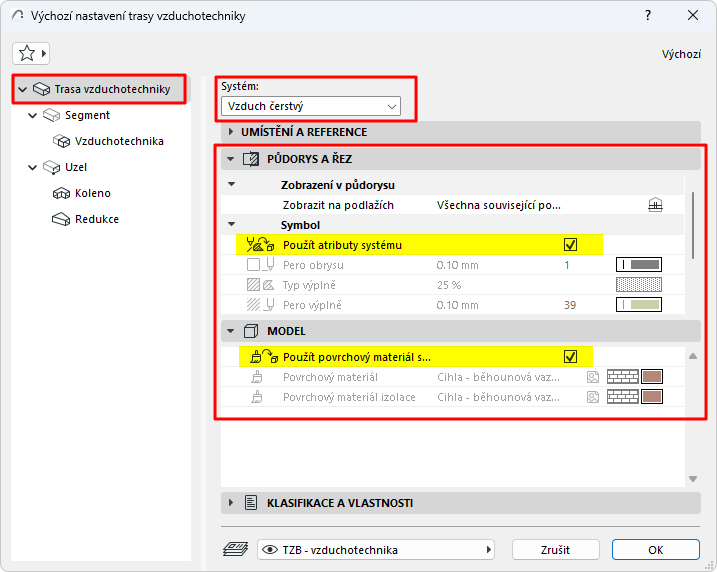Screen dimensions: 717x572
Task: Click the Segment node icon
Action: tap(51, 115)
